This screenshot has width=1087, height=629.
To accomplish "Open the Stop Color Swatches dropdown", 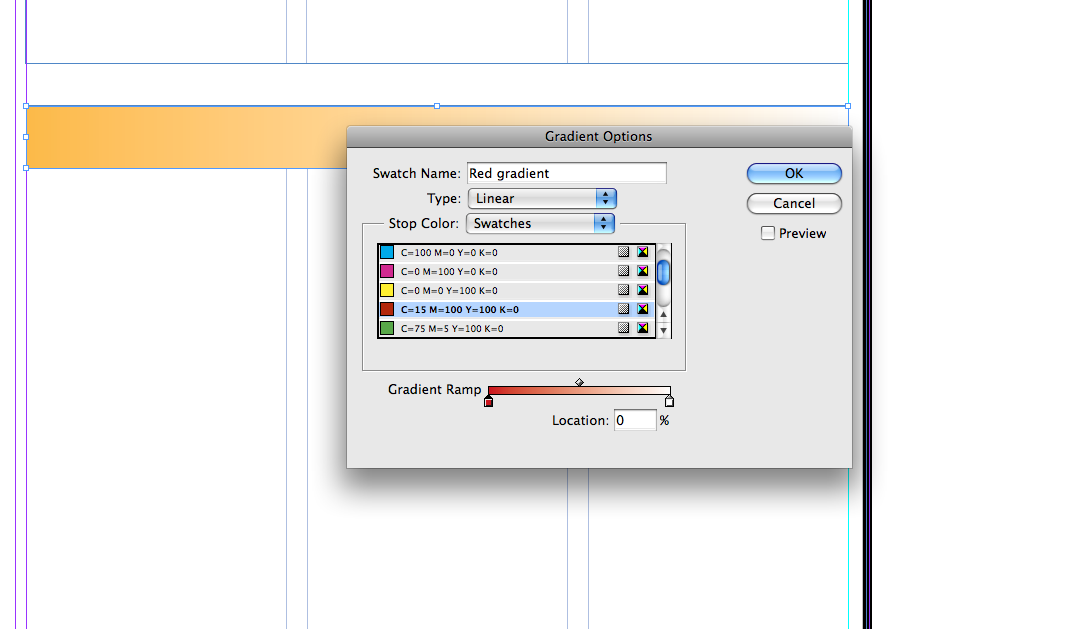I will pos(541,224).
